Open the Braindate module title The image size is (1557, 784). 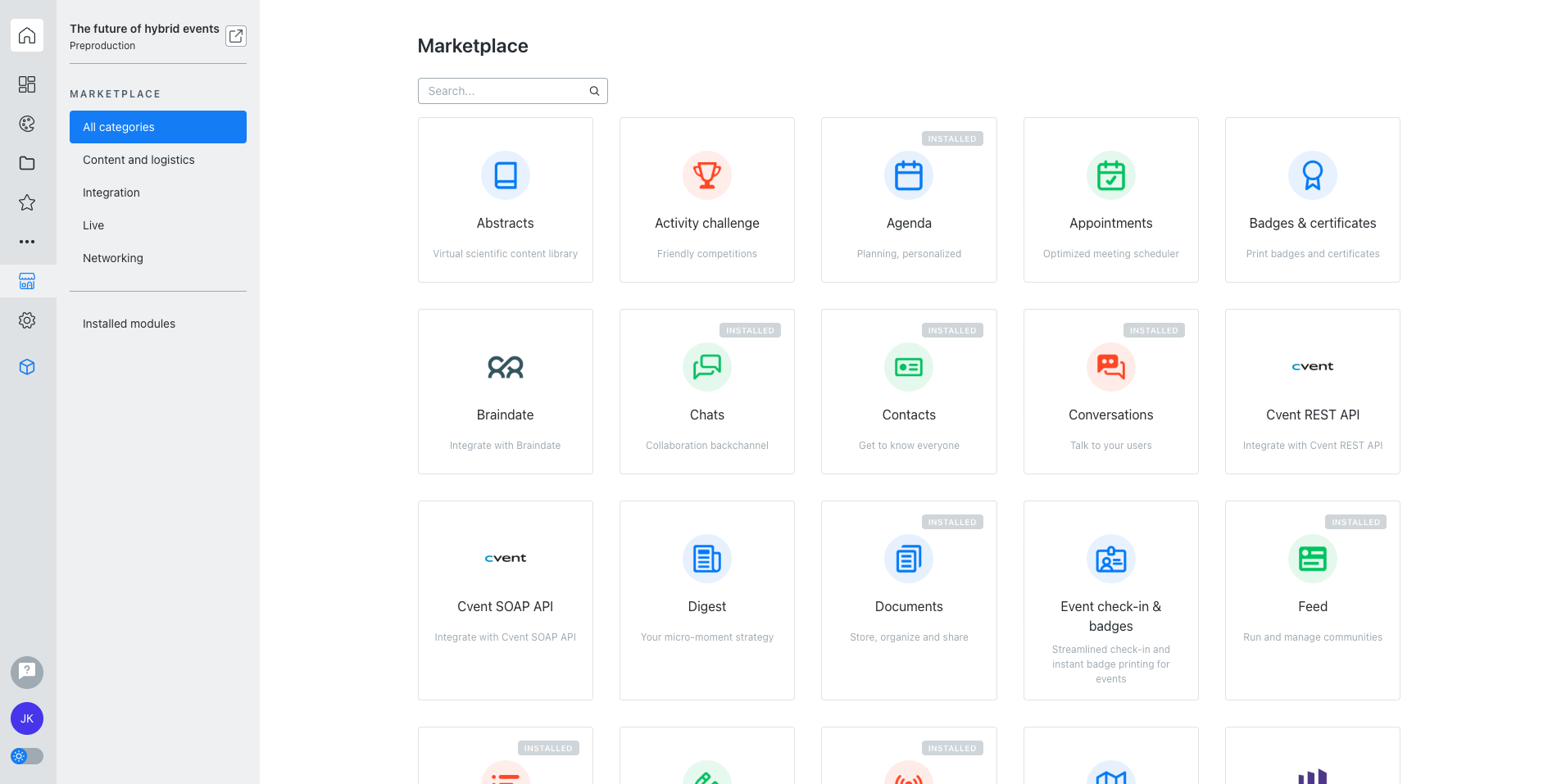pyautogui.click(x=506, y=415)
